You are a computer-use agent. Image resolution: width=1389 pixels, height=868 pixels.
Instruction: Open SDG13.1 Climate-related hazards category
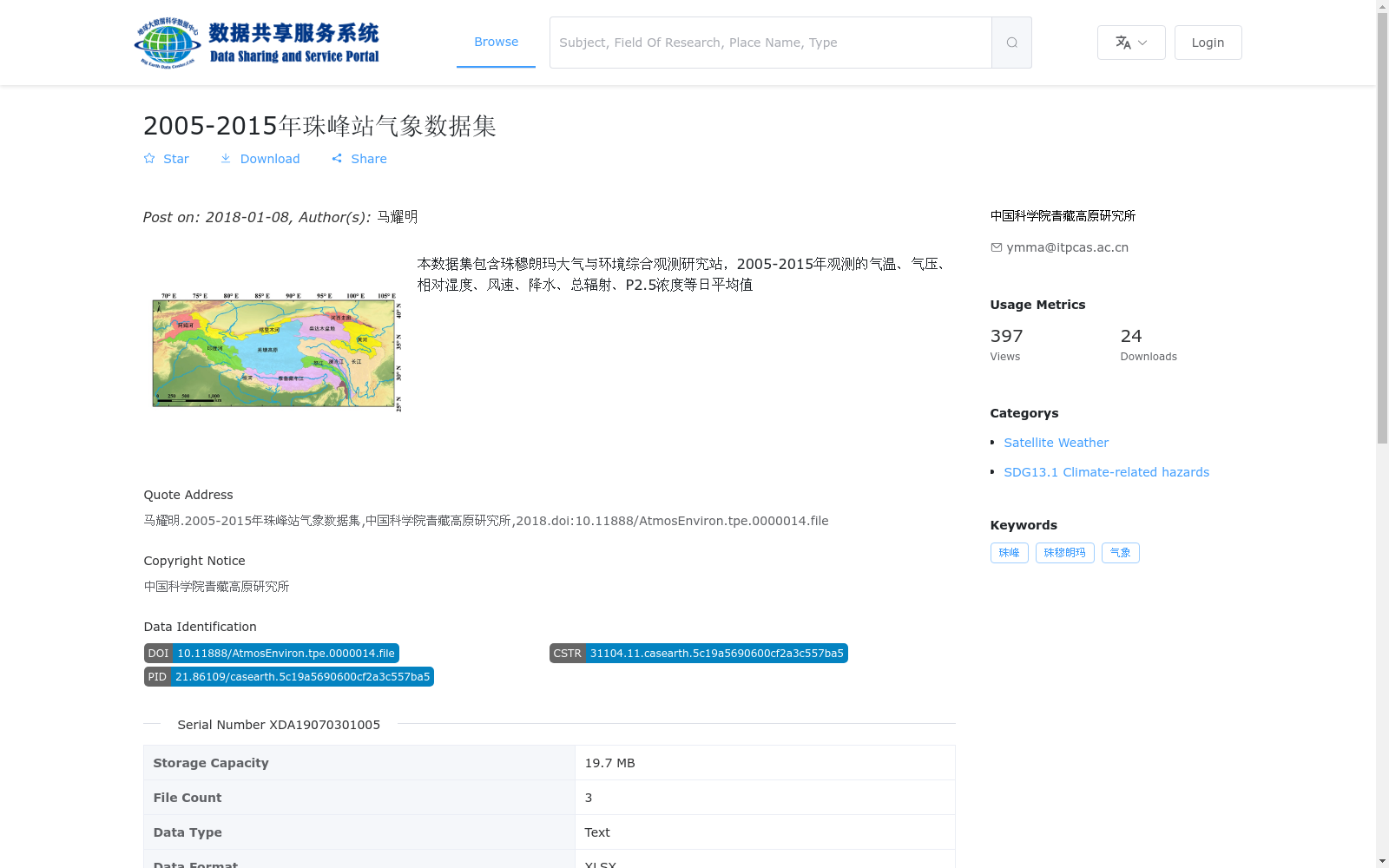click(1106, 472)
